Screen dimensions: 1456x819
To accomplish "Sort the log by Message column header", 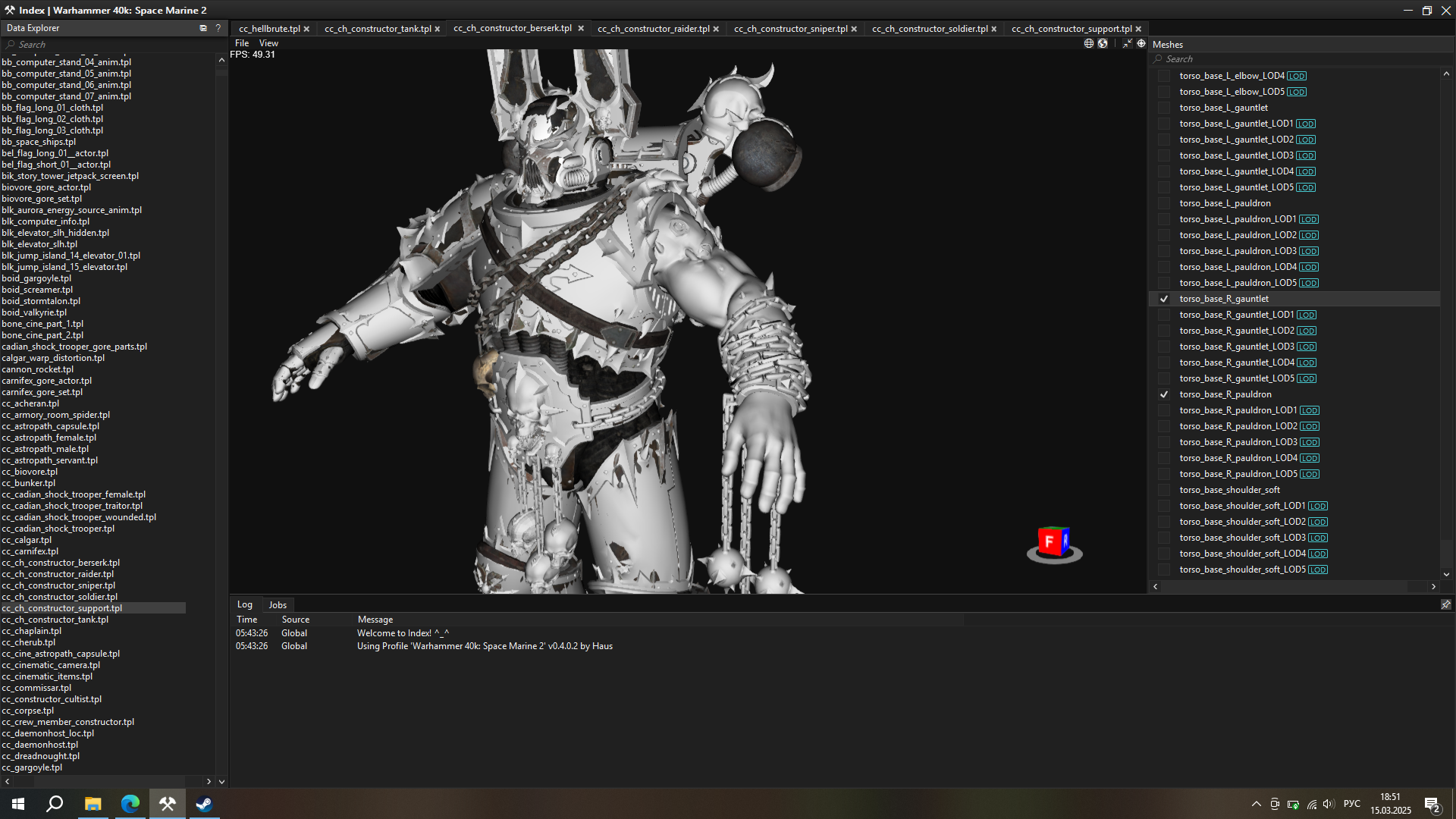I will (x=375, y=620).
